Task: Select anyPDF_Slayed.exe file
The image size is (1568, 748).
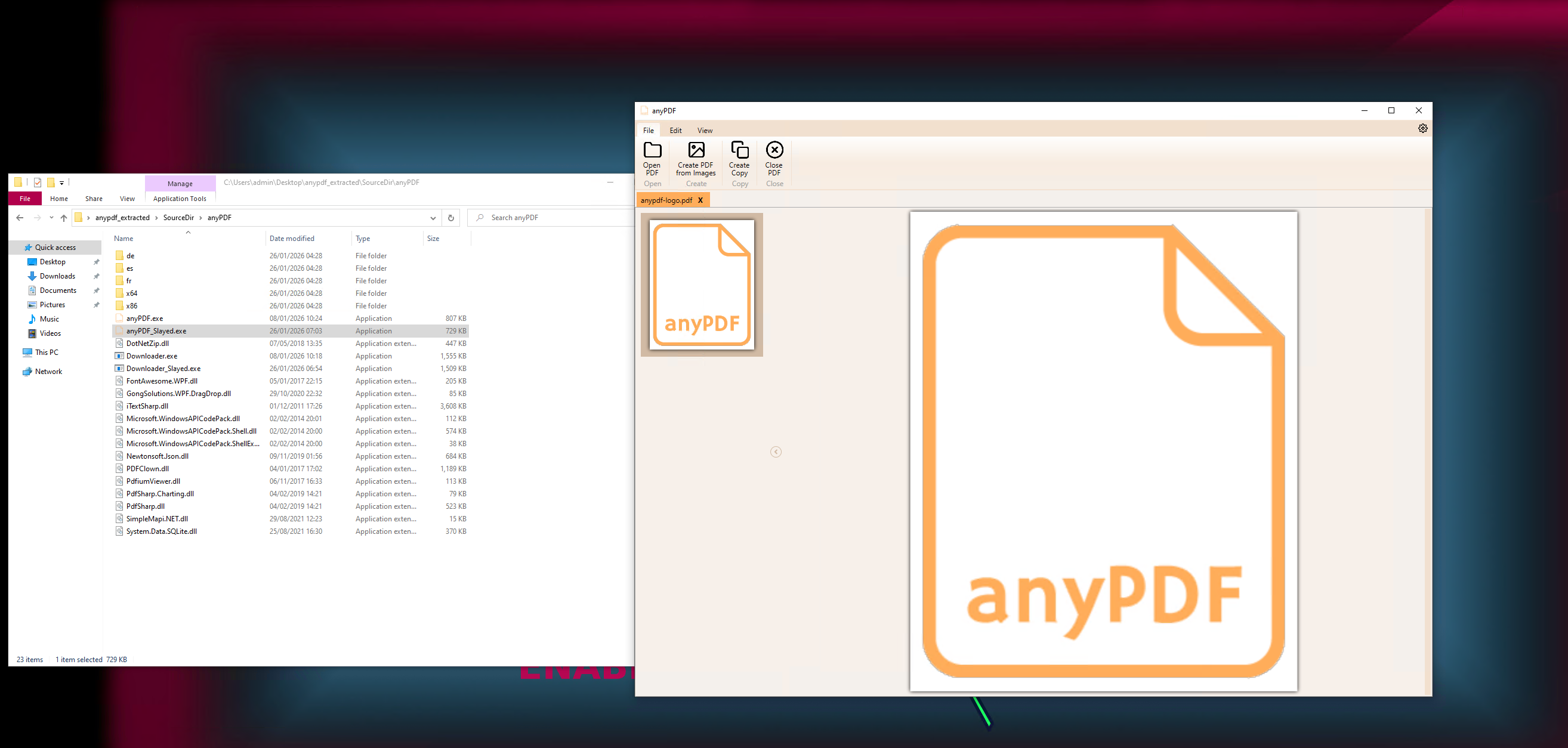Action: (291, 331)
